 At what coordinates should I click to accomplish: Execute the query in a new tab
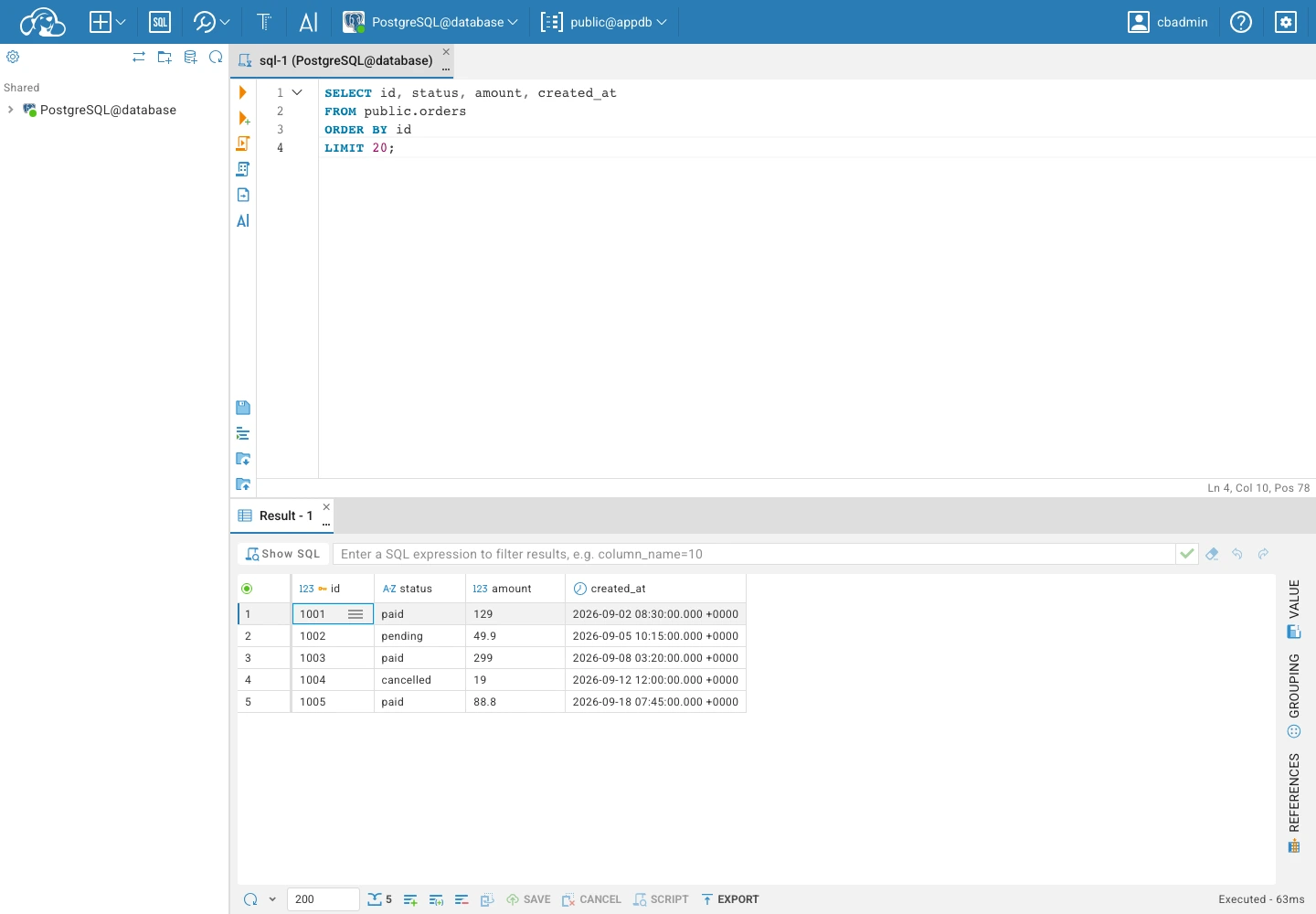point(243,118)
